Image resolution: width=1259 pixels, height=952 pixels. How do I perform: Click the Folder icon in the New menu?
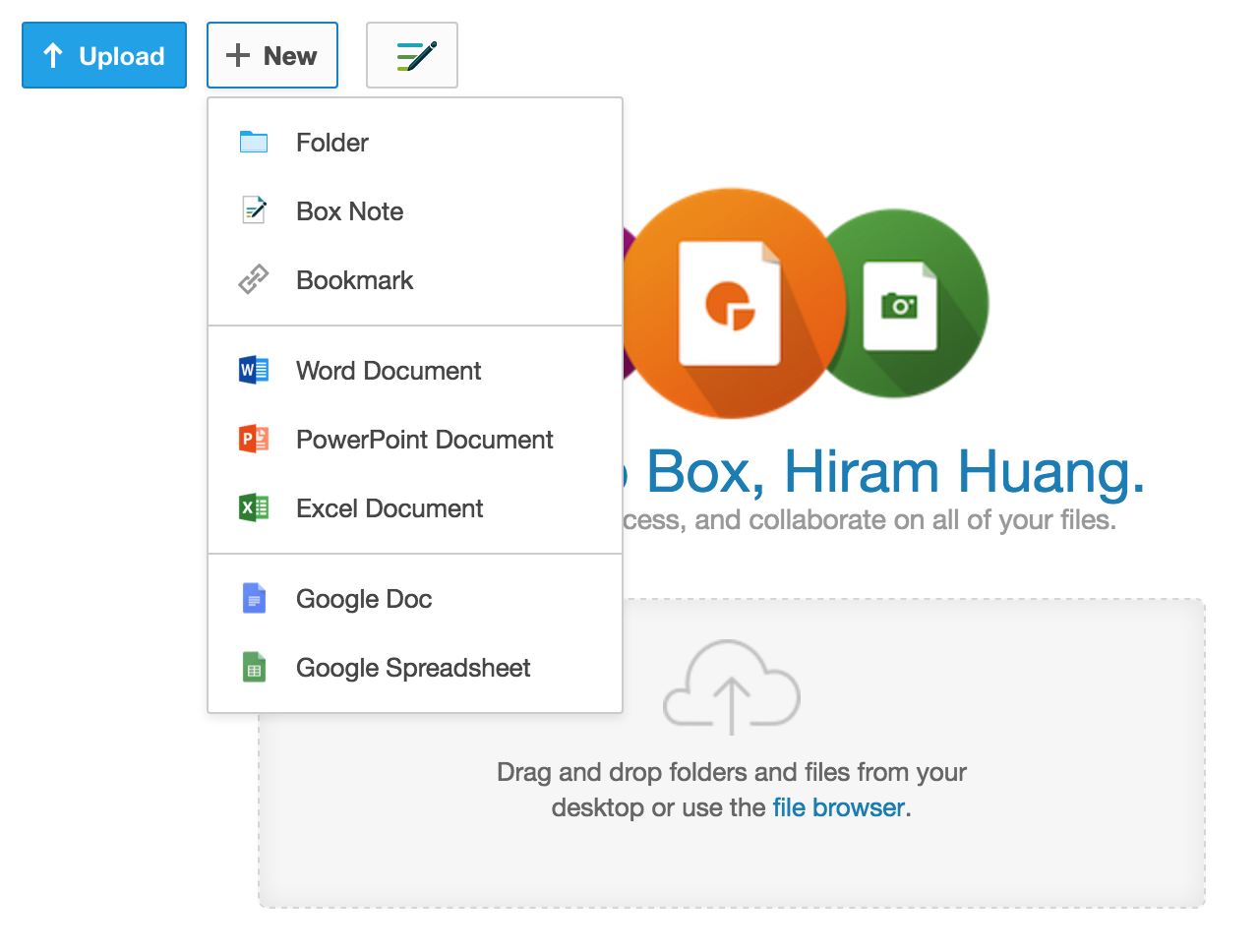click(254, 143)
